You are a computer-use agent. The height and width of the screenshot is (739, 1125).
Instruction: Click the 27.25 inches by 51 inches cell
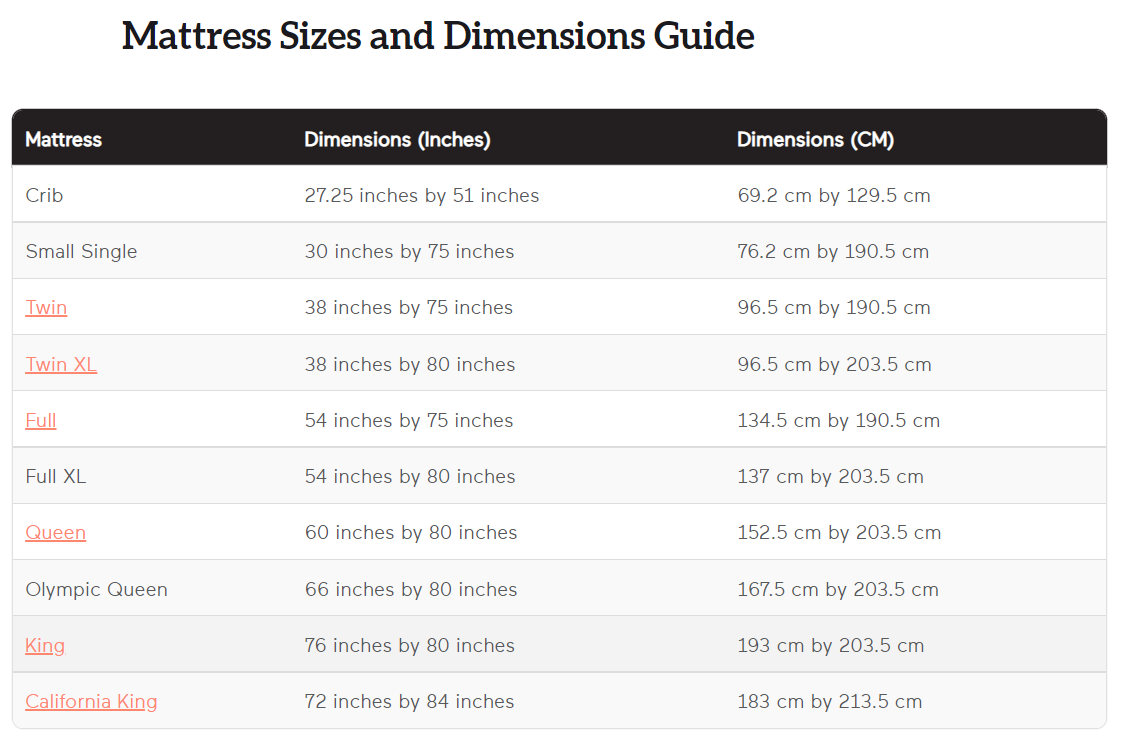coord(422,195)
